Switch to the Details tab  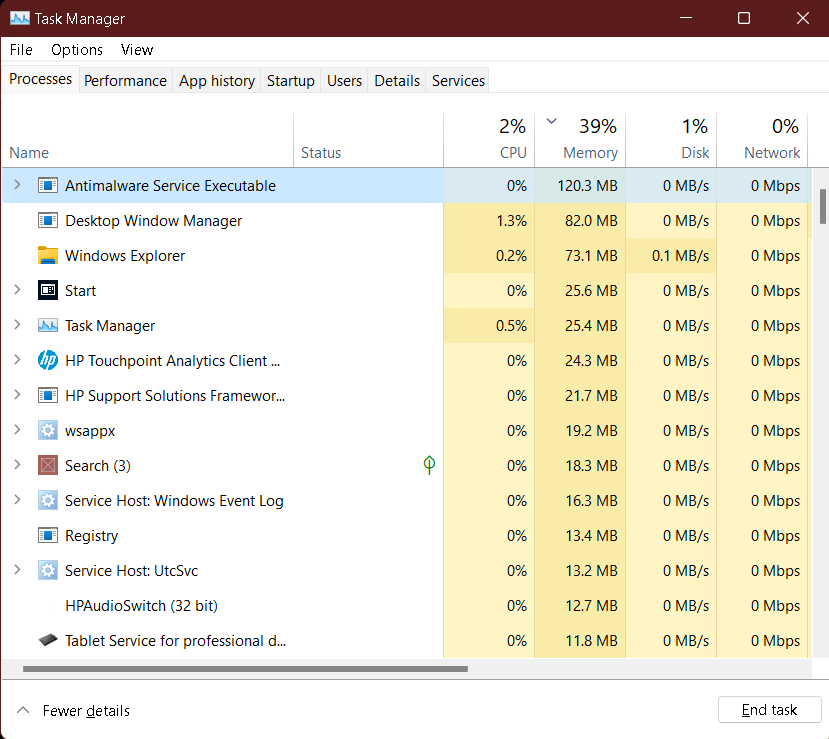397,81
